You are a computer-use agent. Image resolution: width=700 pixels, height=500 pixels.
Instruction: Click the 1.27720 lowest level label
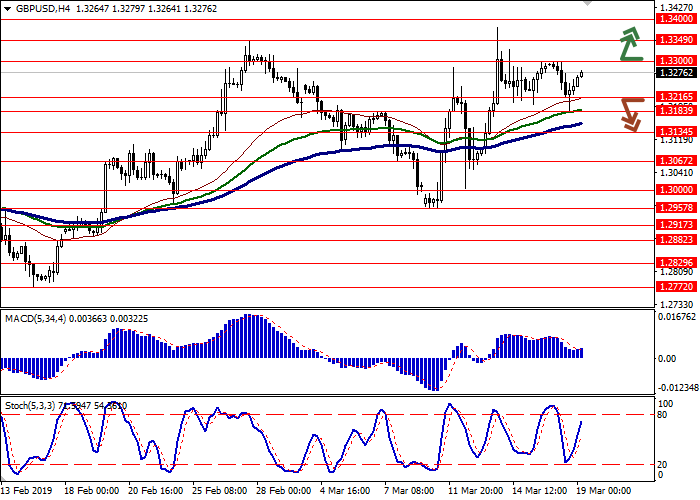click(676, 286)
